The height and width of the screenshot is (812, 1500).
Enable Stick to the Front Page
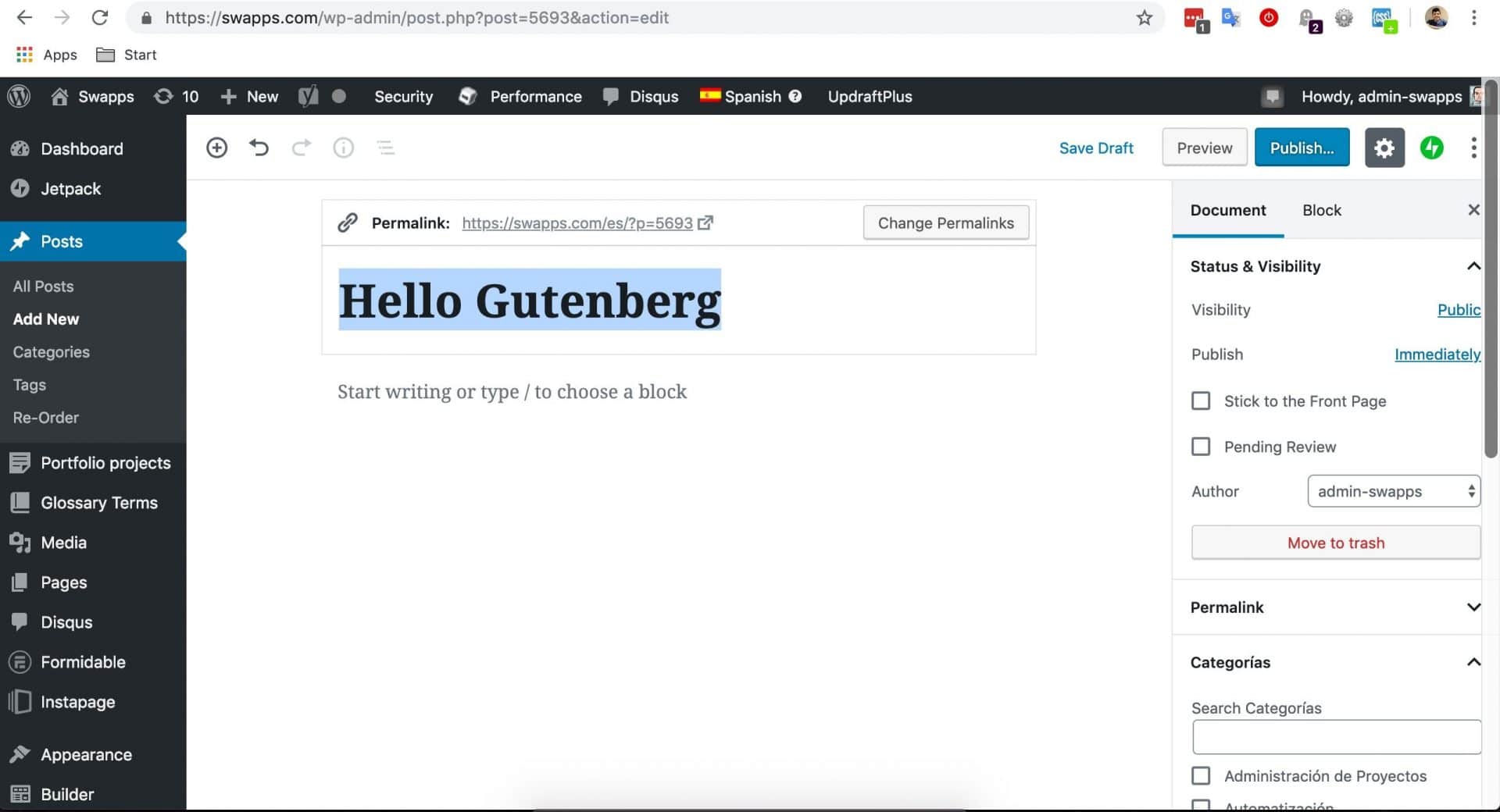[x=1201, y=401]
